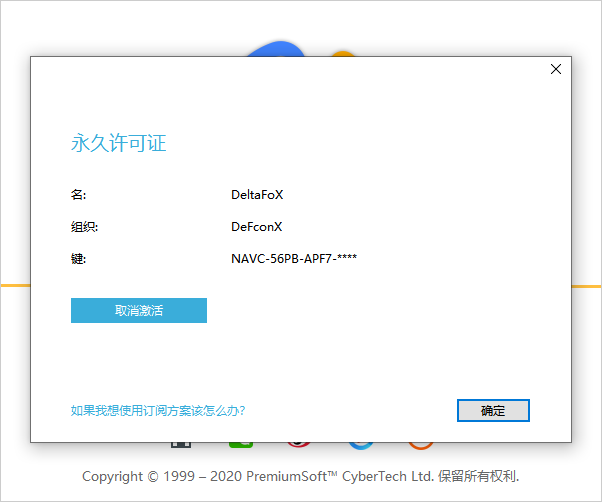Click the PremiumSoft CyberTech copyright text
602x502 pixels.
pyautogui.click(x=300, y=476)
